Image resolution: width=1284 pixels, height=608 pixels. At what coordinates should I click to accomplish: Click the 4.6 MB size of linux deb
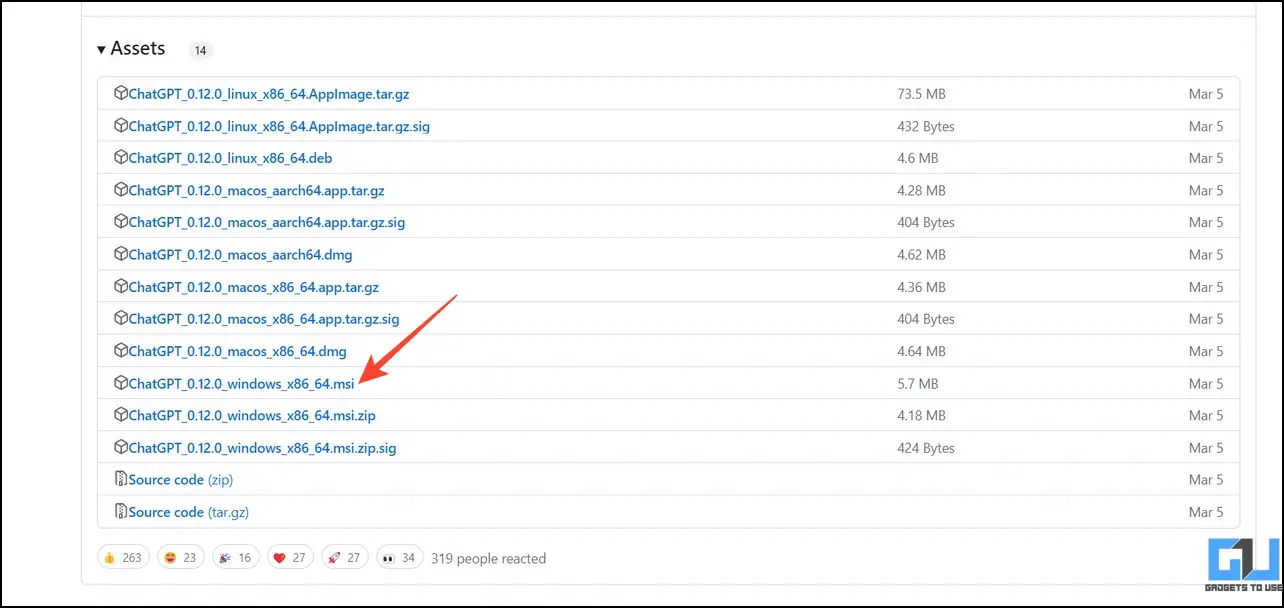click(x=918, y=158)
